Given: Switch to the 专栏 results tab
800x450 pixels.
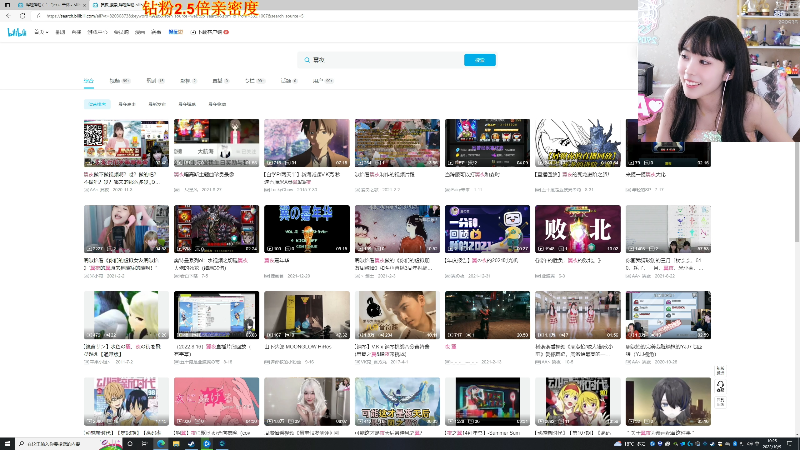Looking at the screenshot, I should [254, 81].
